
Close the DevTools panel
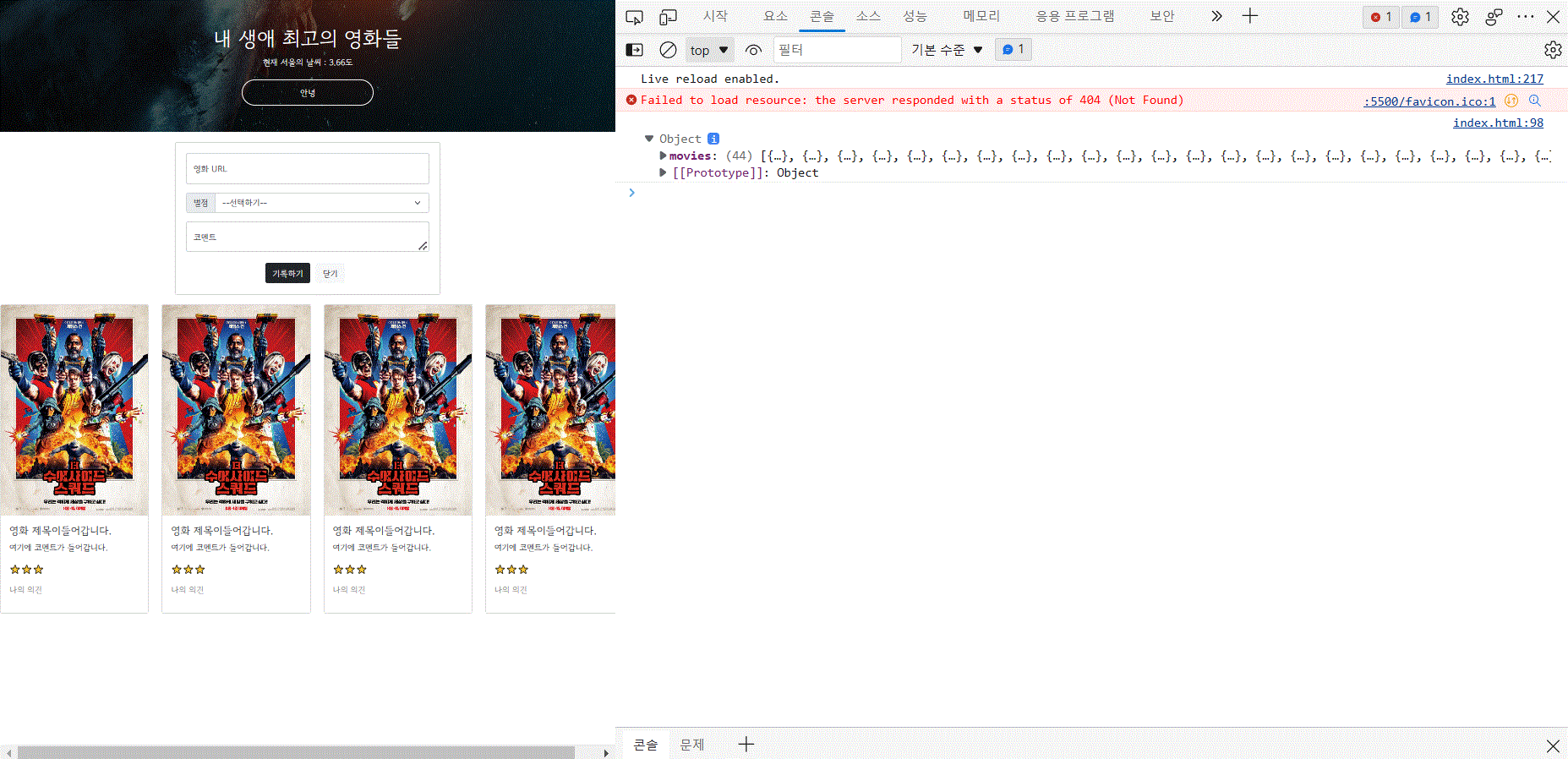coord(1553,17)
